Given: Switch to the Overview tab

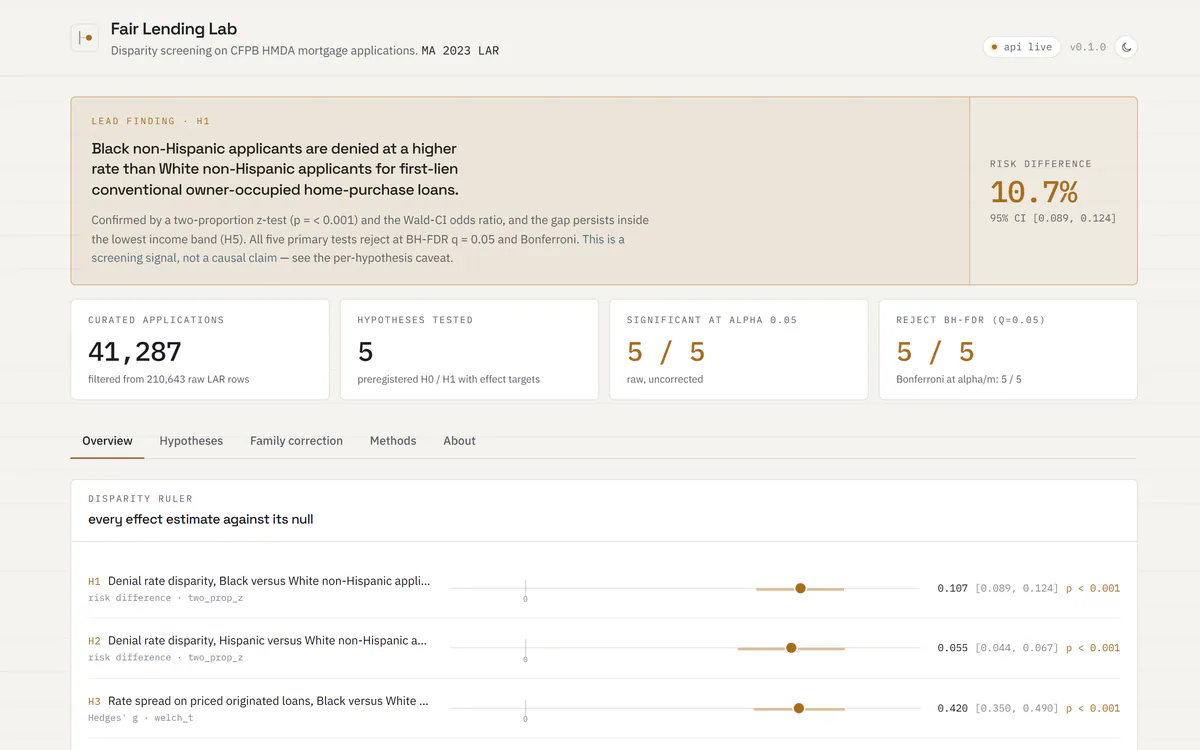Looking at the screenshot, I should point(107,441).
